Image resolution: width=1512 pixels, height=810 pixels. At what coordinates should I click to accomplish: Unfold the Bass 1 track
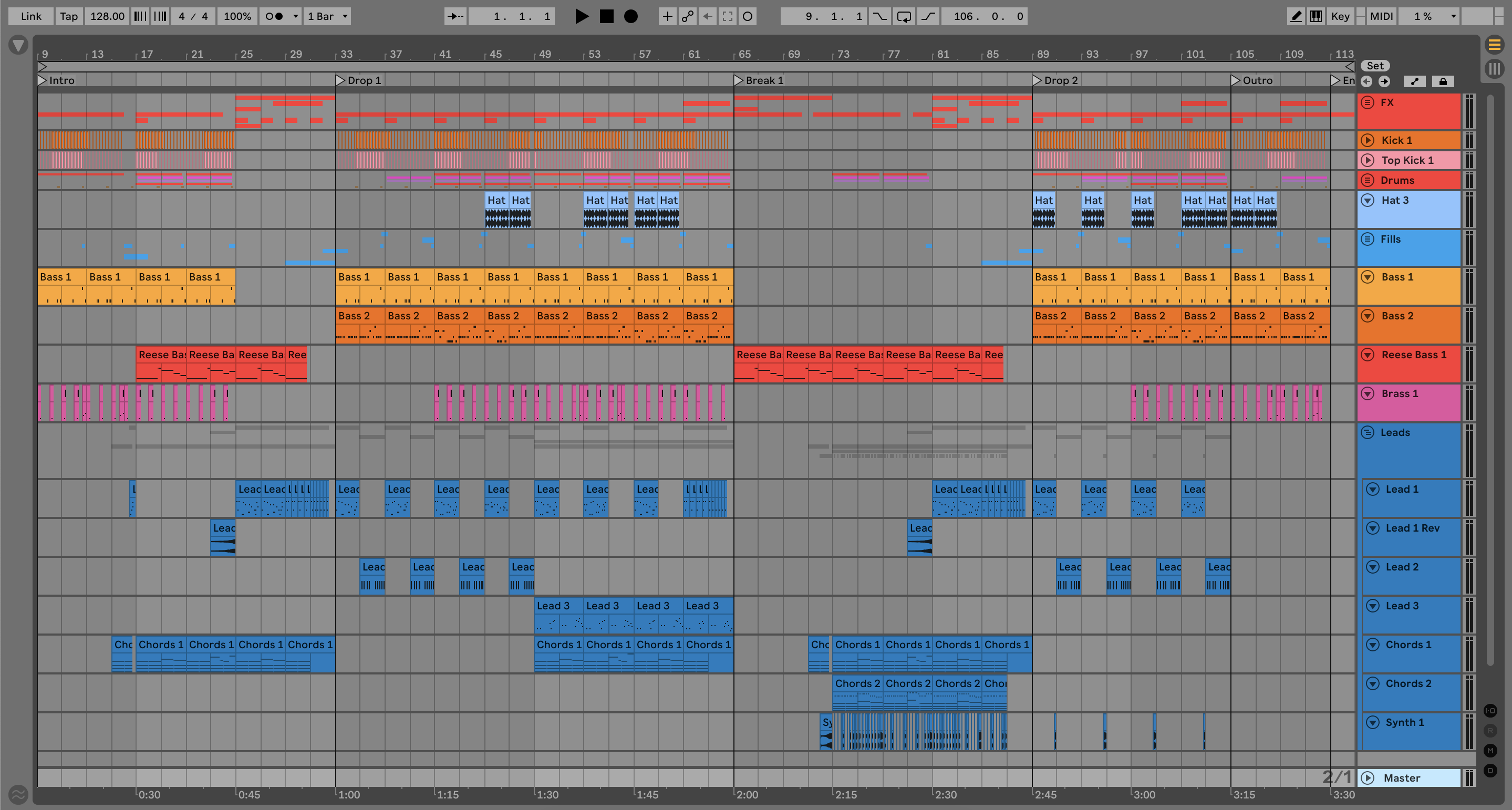(1368, 277)
